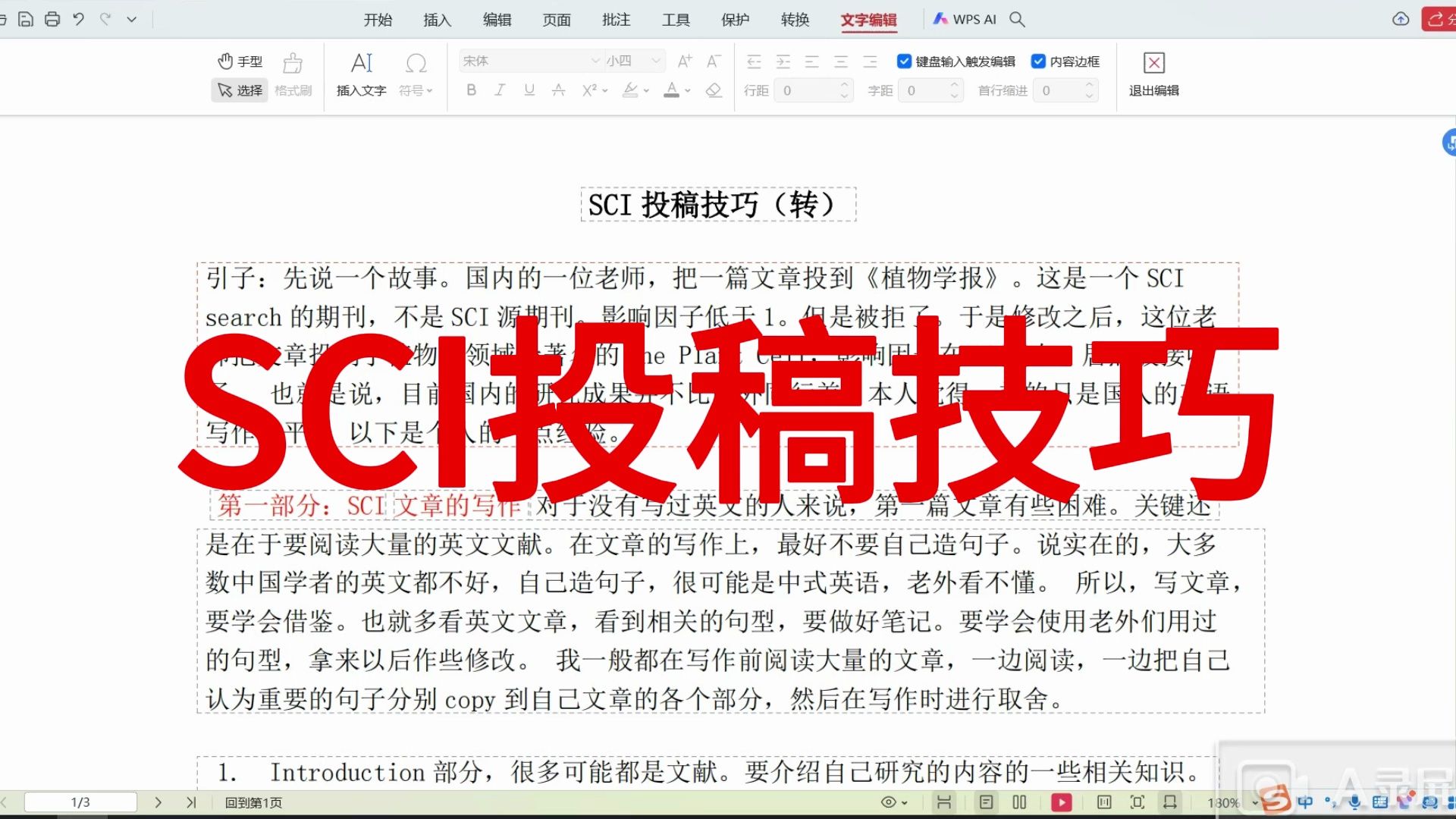1456x819 pixels.
Task: Uncheck 键盘输入触发编辑 checkbox
Action: (x=904, y=61)
